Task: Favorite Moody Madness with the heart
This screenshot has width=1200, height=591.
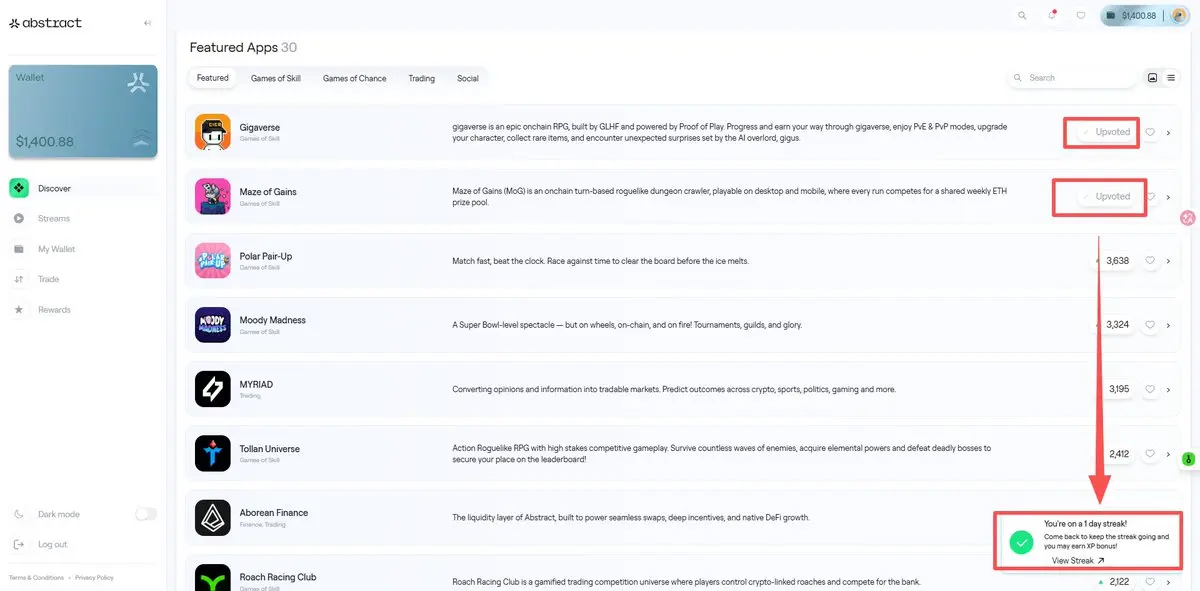Action: [1150, 325]
